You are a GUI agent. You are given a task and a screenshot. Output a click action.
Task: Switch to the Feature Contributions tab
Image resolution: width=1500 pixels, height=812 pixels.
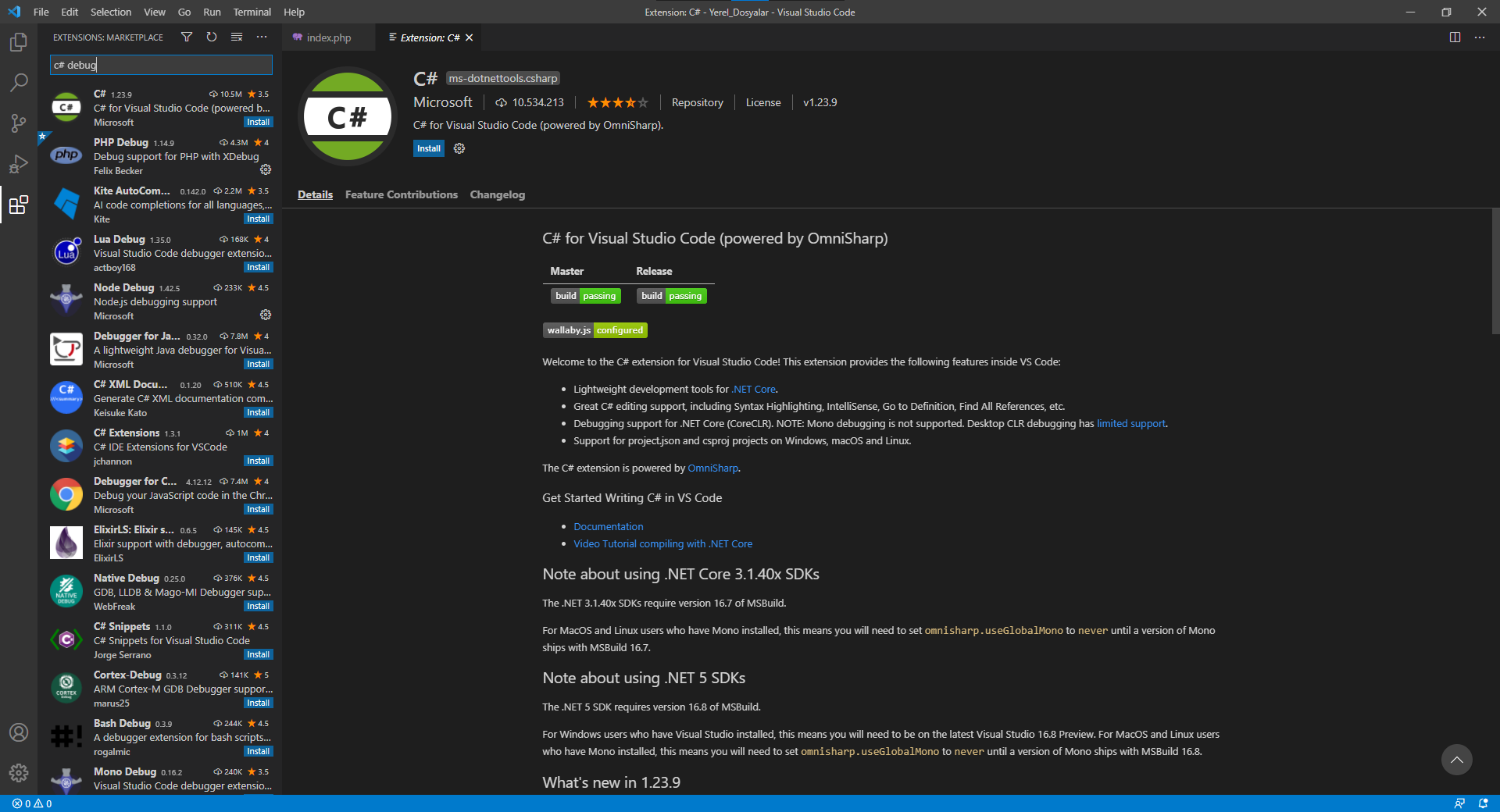click(402, 194)
